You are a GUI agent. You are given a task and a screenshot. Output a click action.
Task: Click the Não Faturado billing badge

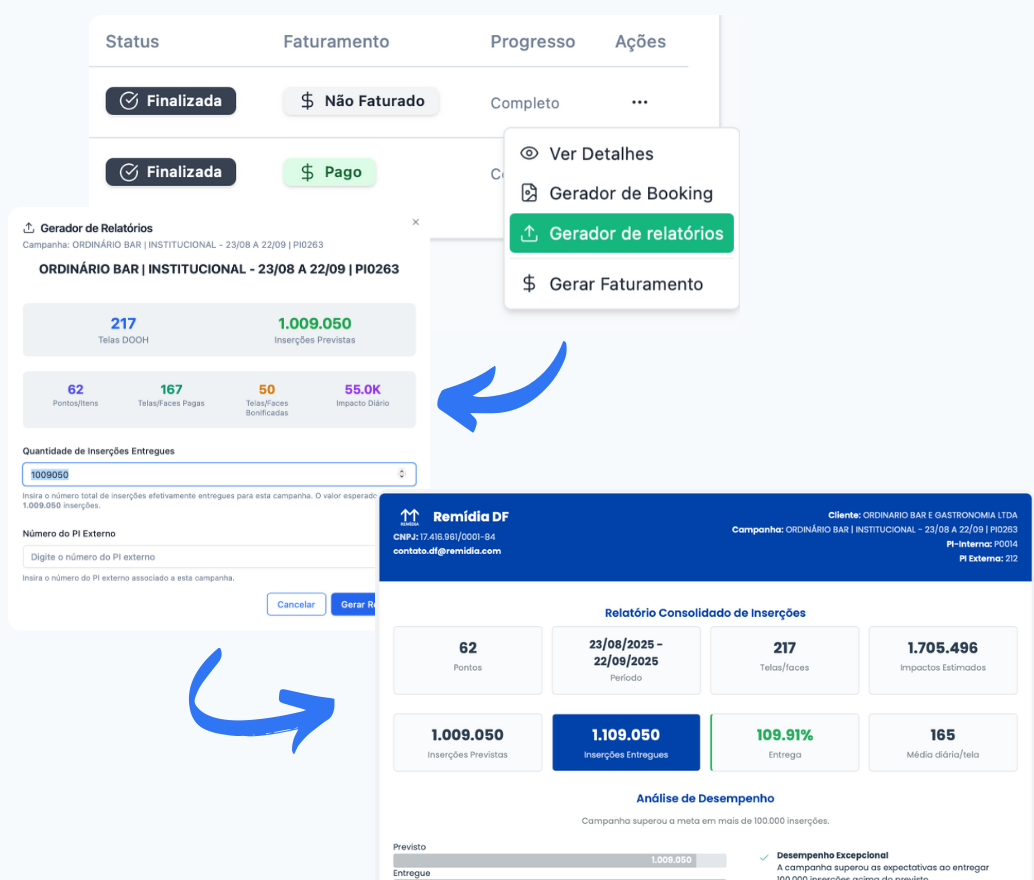click(361, 101)
